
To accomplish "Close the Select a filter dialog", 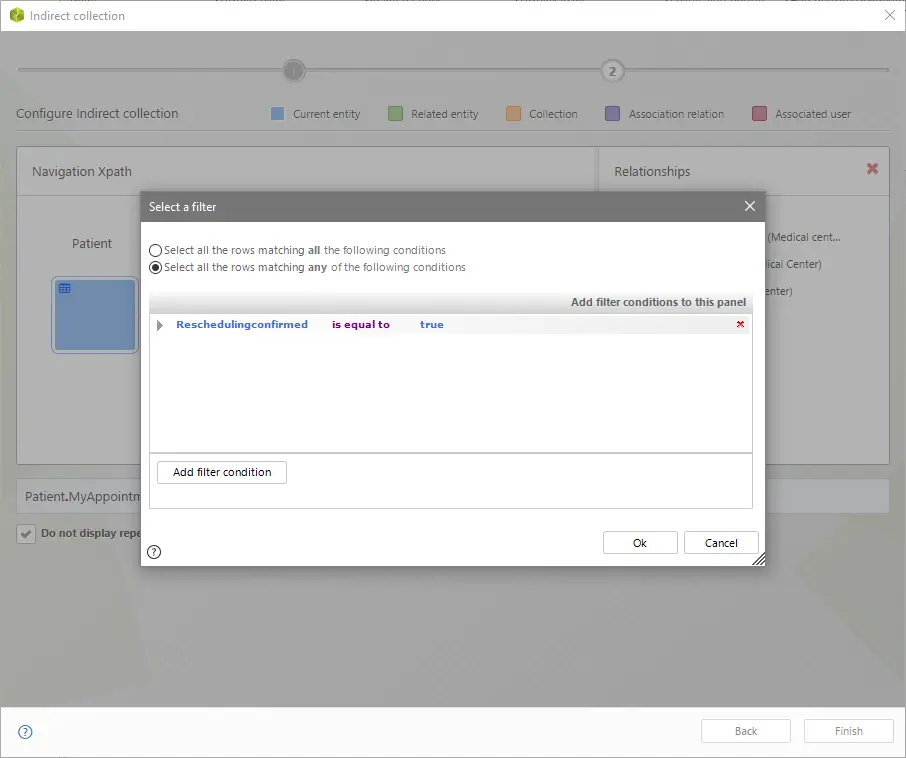I will point(750,206).
